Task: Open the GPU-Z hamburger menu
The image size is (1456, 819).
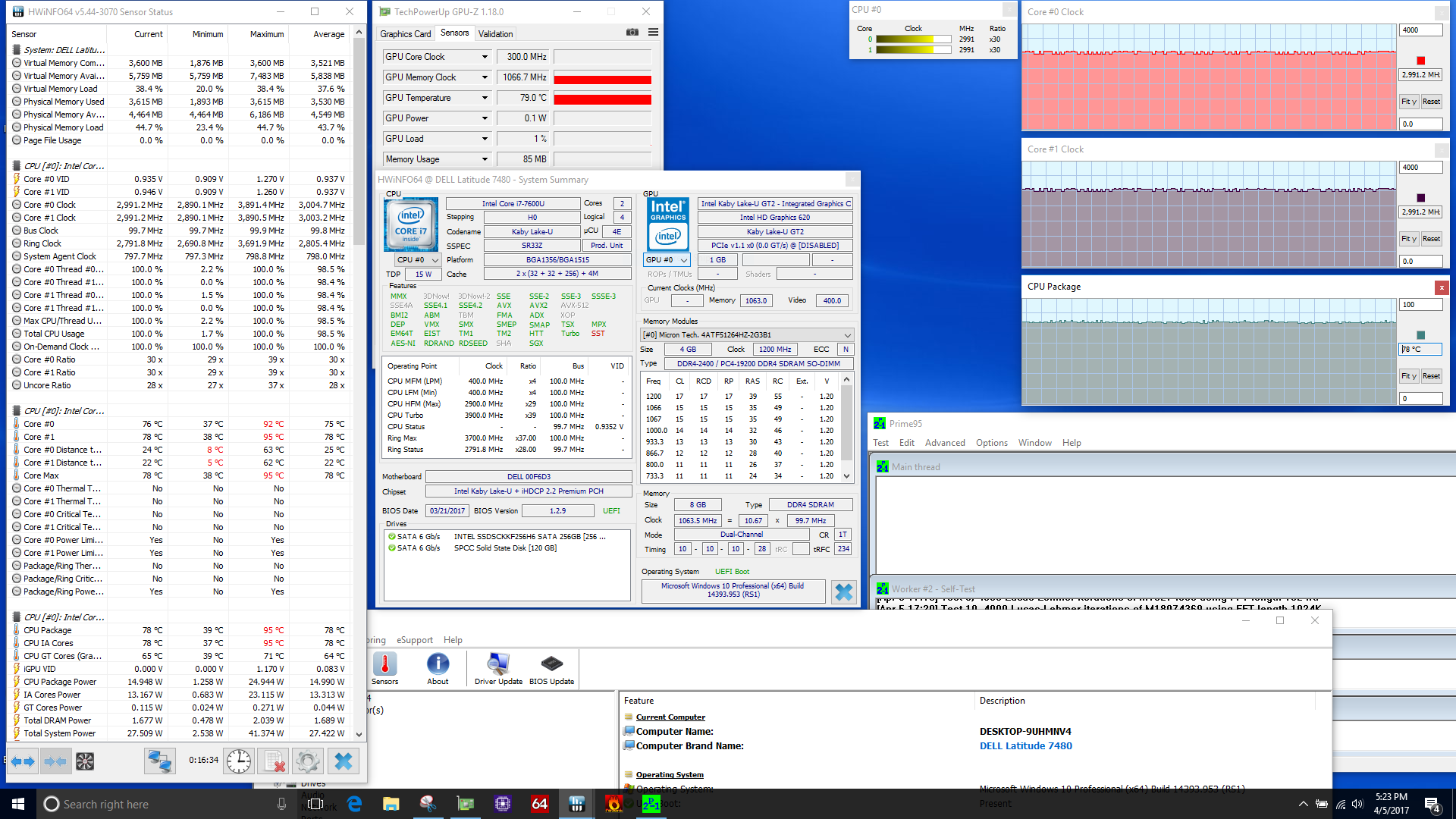Action: pyautogui.click(x=653, y=33)
